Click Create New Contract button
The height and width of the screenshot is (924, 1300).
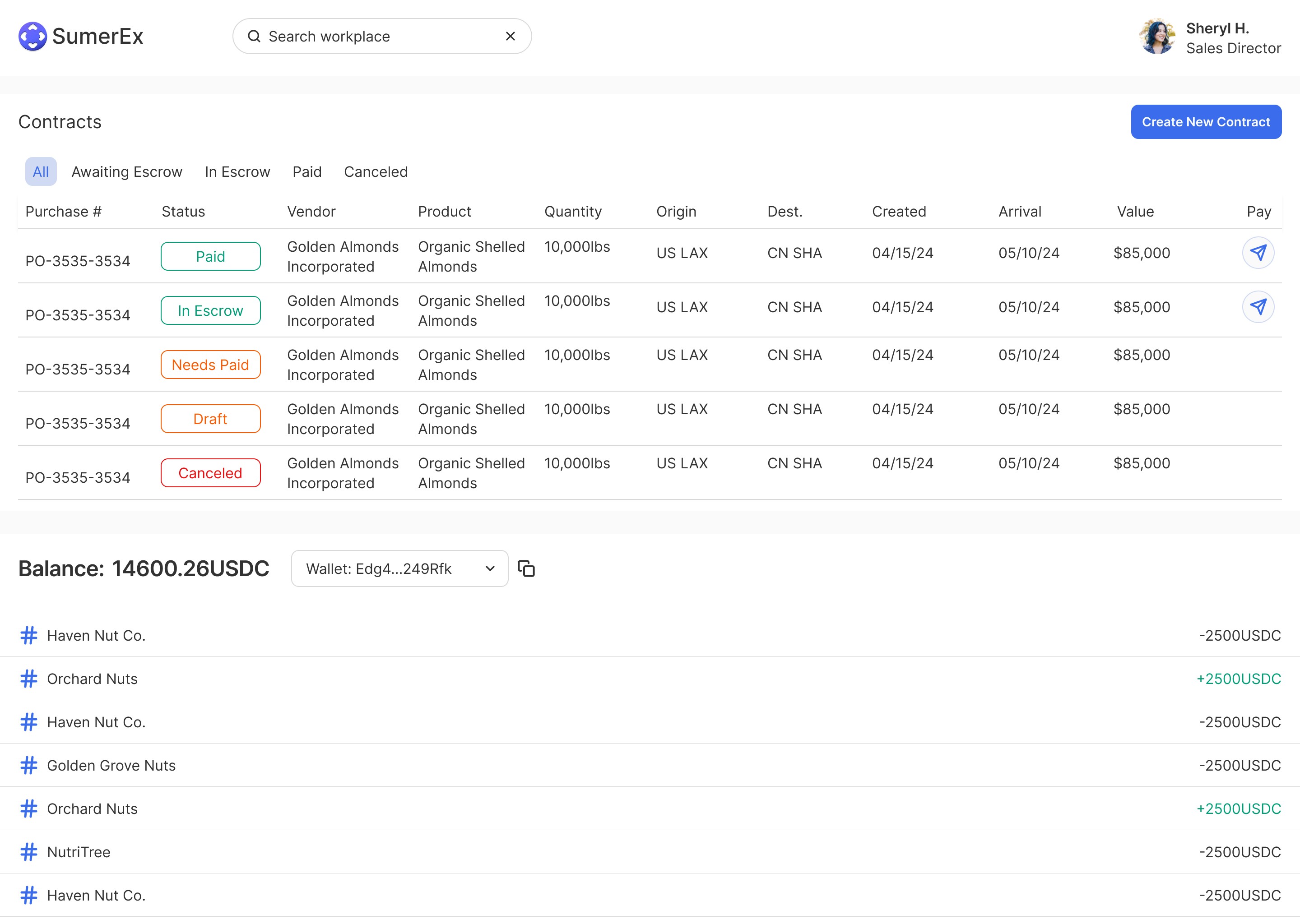(1206, 122)
